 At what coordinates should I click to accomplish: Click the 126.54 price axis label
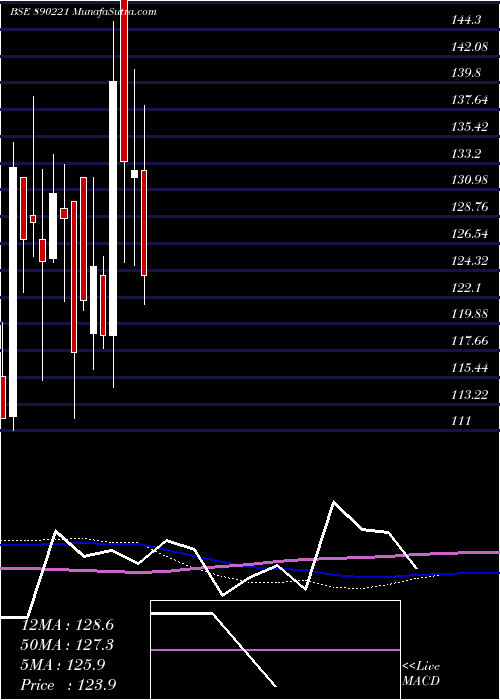tap(470, 233)
